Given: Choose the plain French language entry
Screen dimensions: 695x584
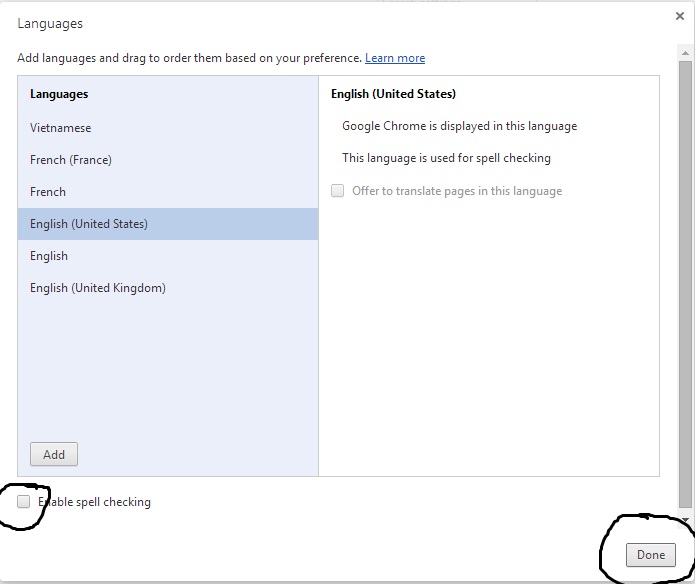Looking at the screenshot, I should tap(48, 192).
